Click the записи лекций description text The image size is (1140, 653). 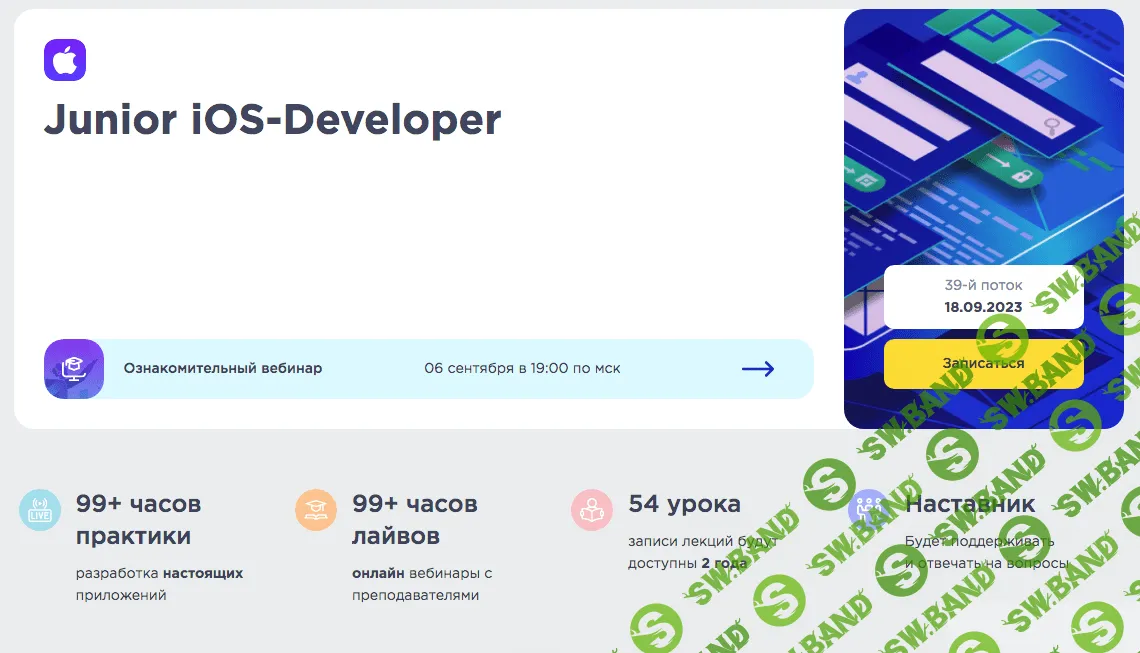702,552
